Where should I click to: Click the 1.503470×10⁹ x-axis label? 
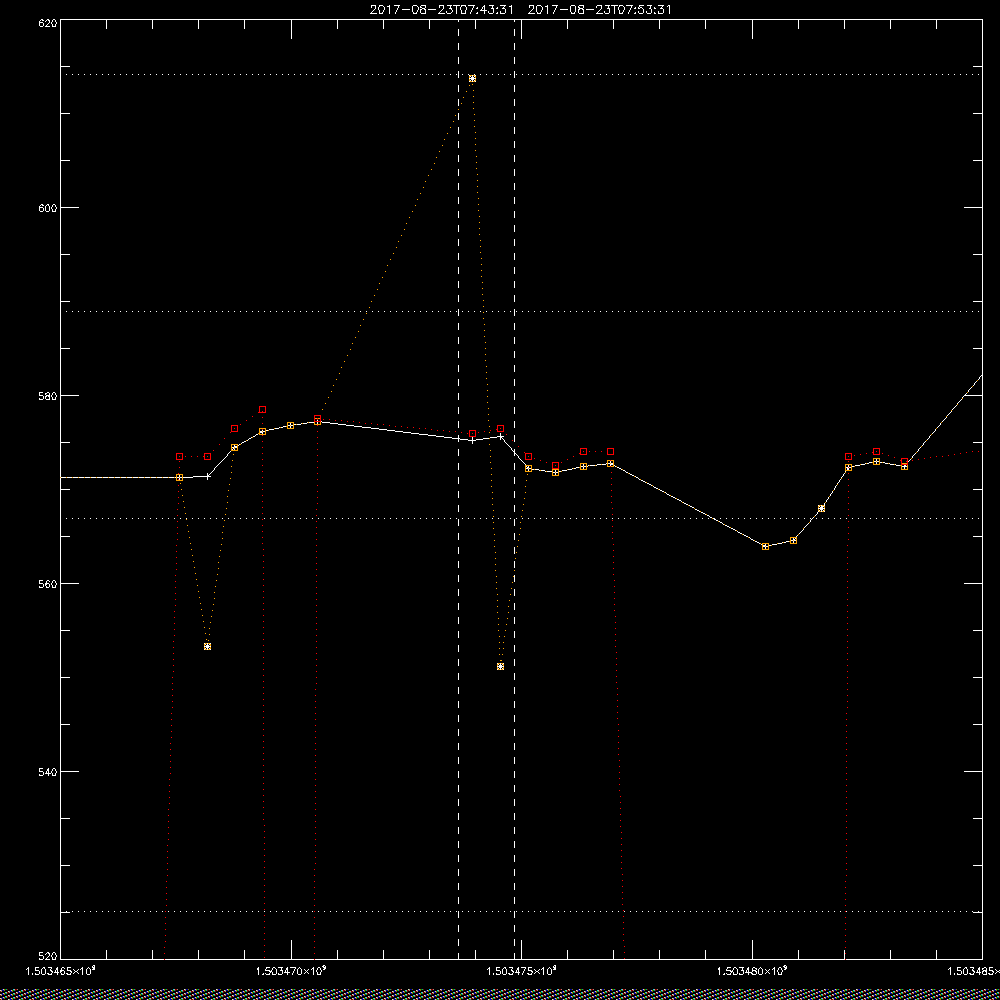tap(291, 971)
